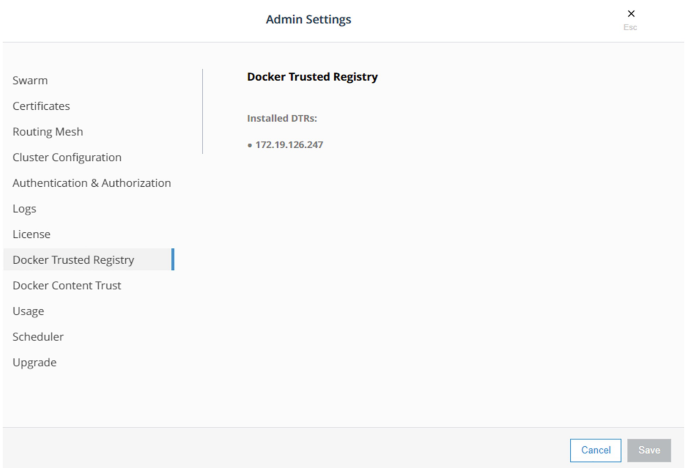Select Certificates in the sidebar
This screenshot has width=685, height=468.
(x=41, y=106)
